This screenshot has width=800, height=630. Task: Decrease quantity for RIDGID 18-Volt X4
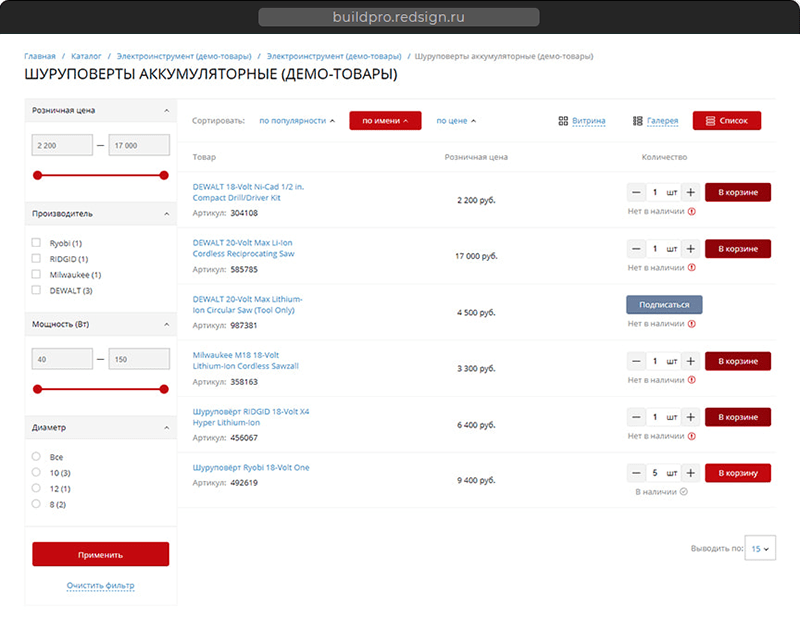pos(636,417)
